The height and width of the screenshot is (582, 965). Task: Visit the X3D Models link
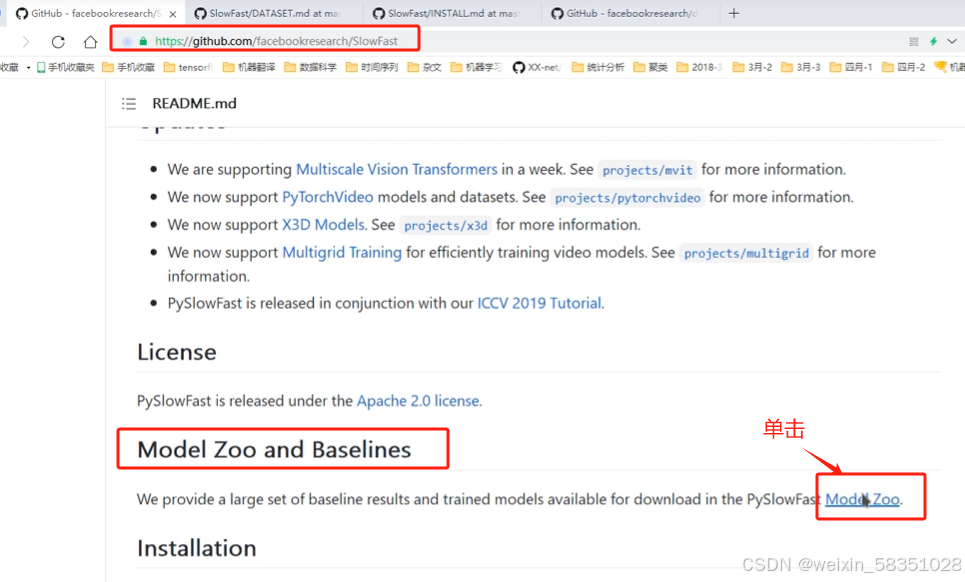click(324, 225)
